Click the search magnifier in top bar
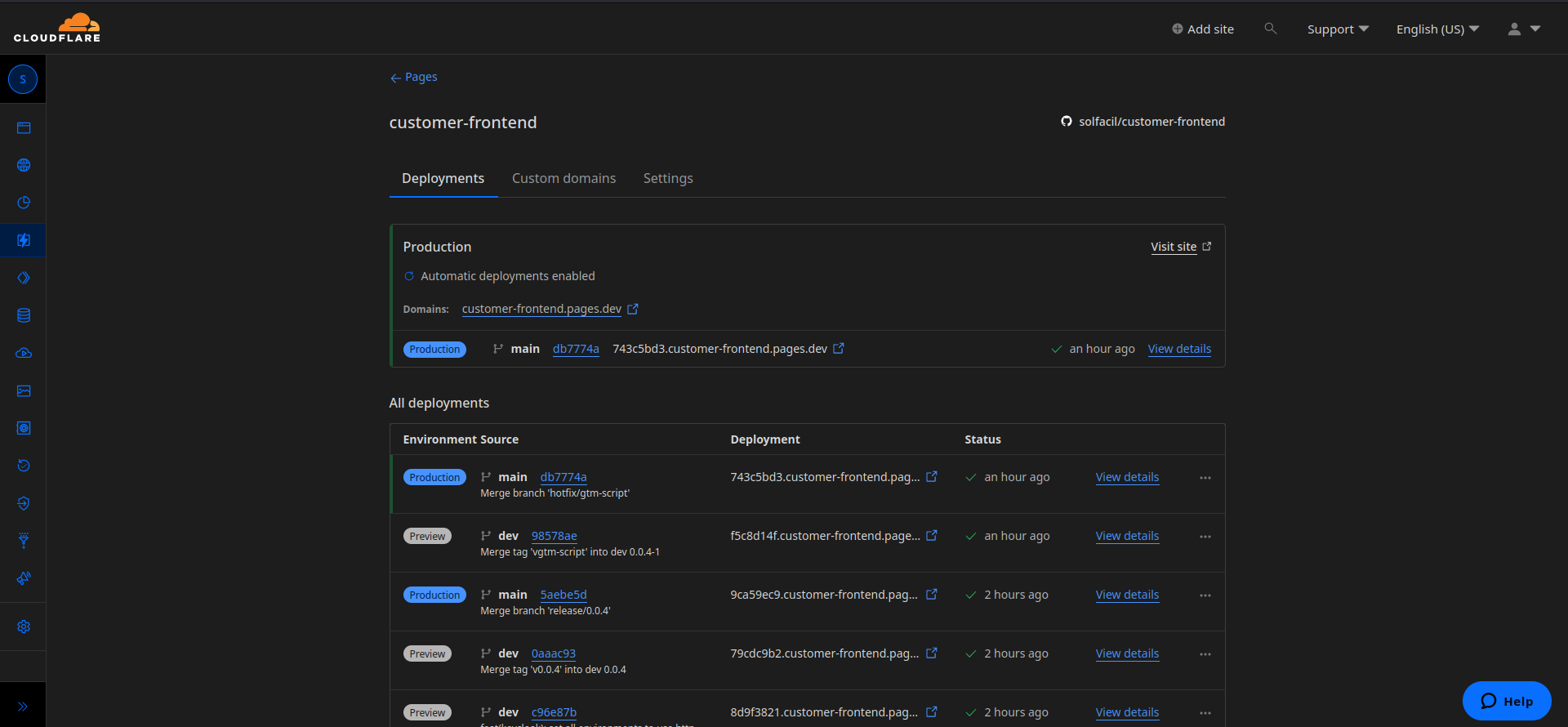The height and width of the screenshot is (727, 1568). click(1270, 29)
